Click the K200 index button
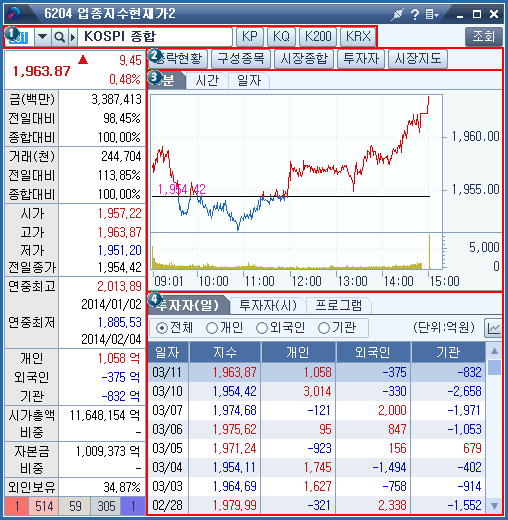Image resolution: width=508 pixels, height=520 pixels. point(318,37)
